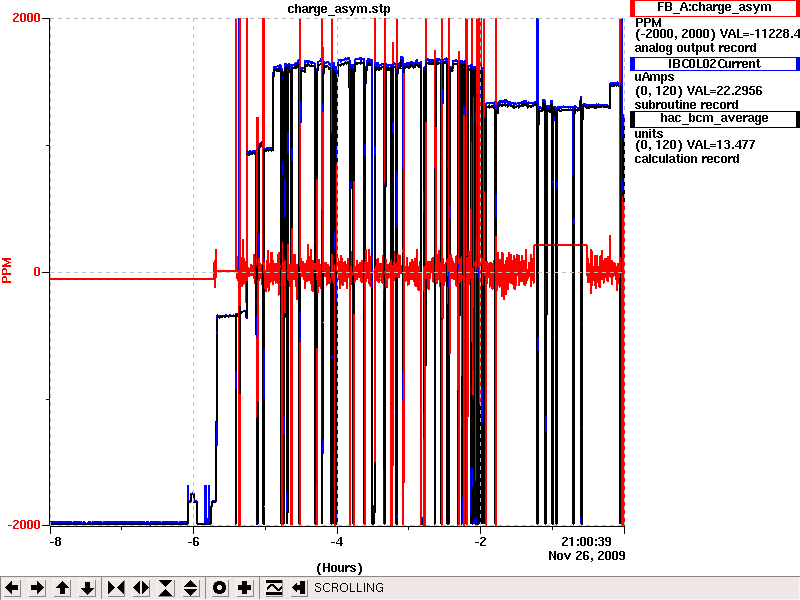This screenshot has width=800, height=600.
Task: Click the (Hours) x-axis label
Action: [x=339, y=568]
